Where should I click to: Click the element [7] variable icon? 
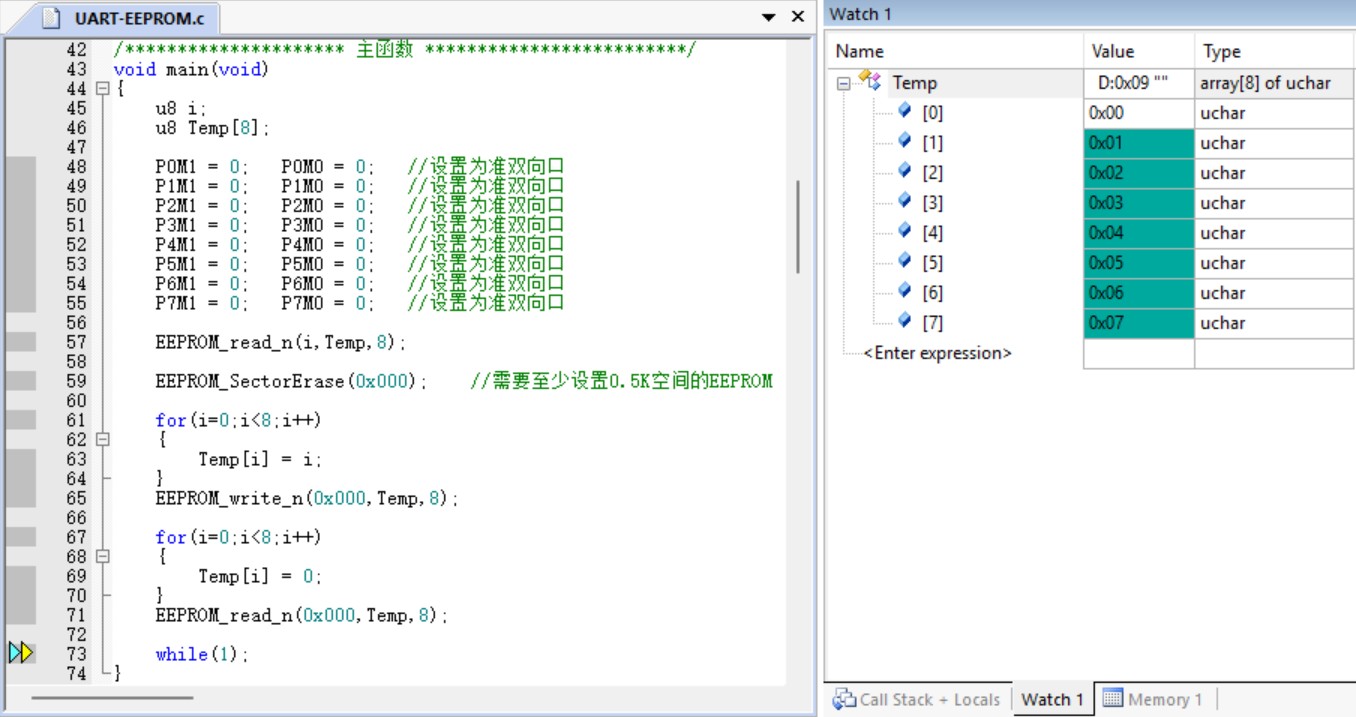point(905,322)
